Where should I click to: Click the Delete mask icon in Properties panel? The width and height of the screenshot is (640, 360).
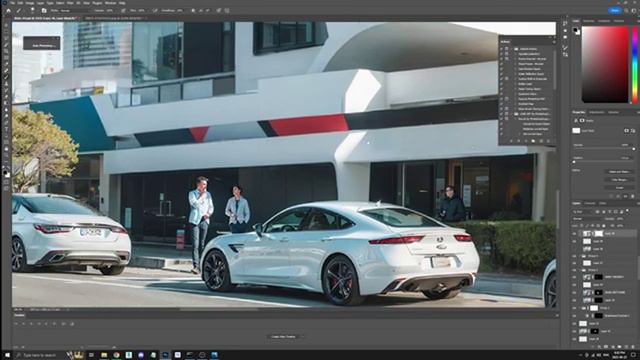tap(633, 196)
